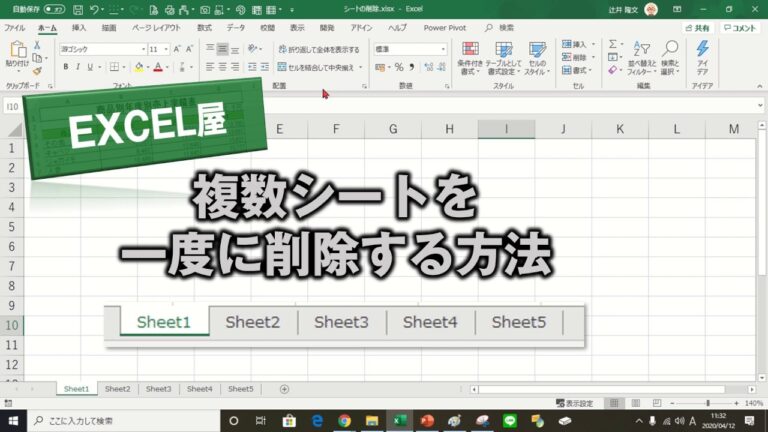The height and width of the screenshot is (432, 768).
Task: Open the File tab
Action: pyautogui.click(x=15, y=28)
